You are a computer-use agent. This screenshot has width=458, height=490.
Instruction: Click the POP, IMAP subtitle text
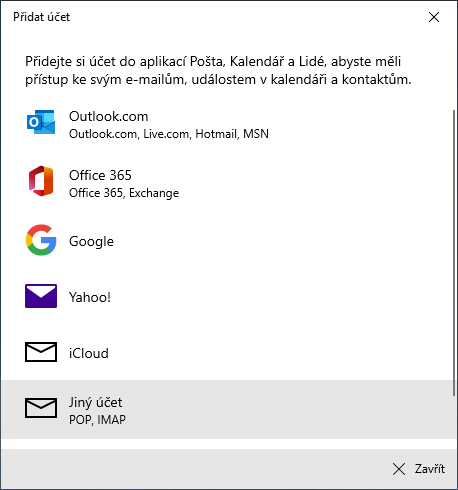pos(97,420)
